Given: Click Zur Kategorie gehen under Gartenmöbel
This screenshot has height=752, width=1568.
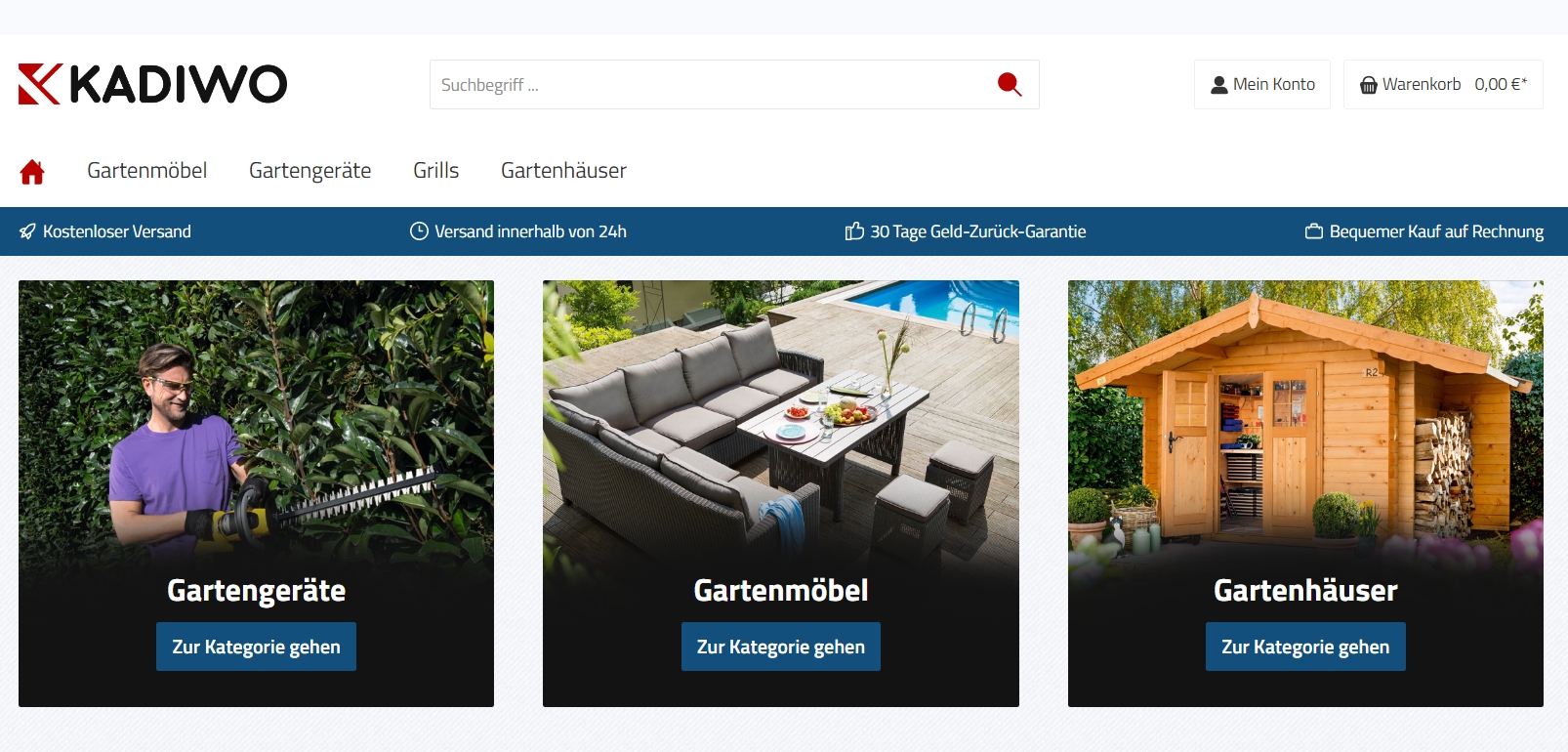Looking at the screenshot, I should [x=781, y=647].
